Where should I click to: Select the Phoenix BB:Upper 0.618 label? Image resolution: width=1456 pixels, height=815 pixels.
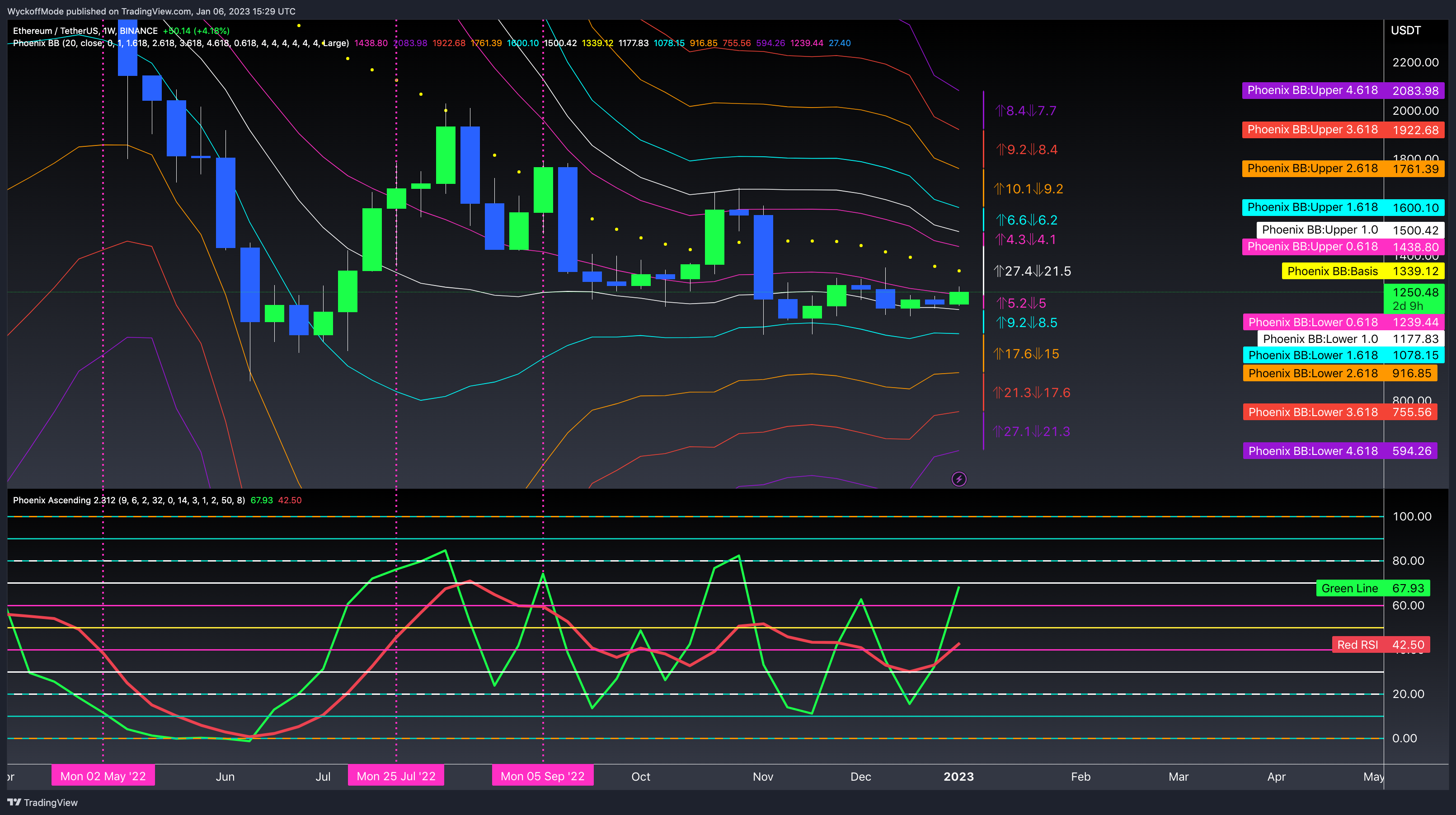tap(1343, 247)
